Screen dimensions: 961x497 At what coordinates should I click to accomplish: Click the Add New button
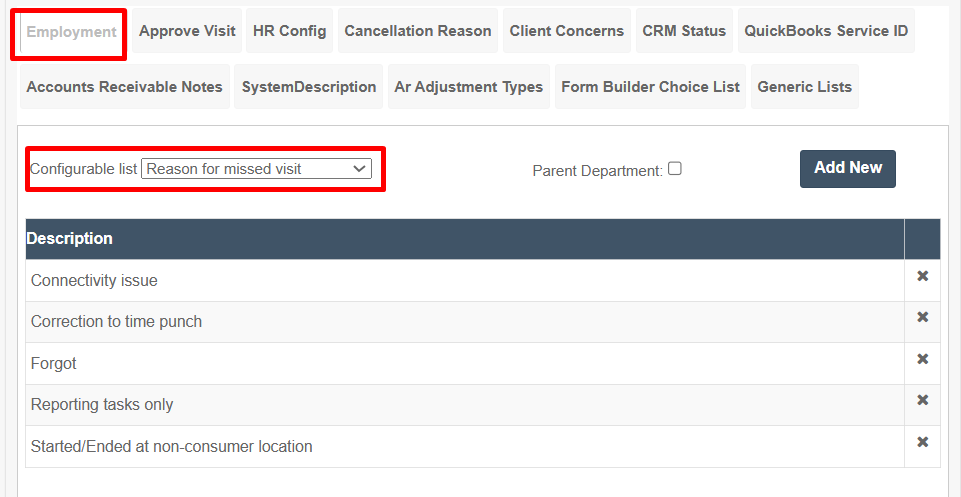(848, 169)
